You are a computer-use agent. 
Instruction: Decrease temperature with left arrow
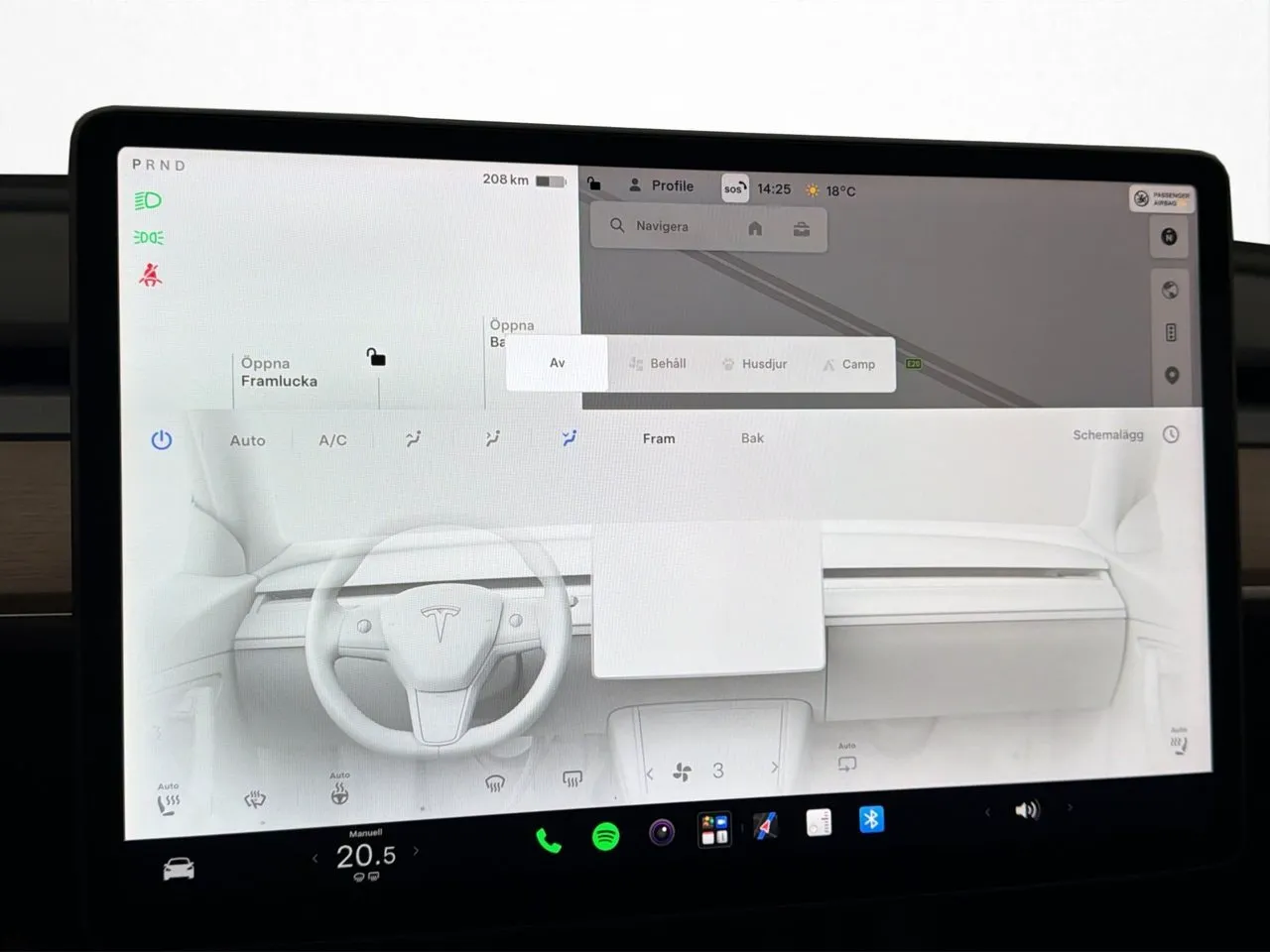[x=316, y=858]
